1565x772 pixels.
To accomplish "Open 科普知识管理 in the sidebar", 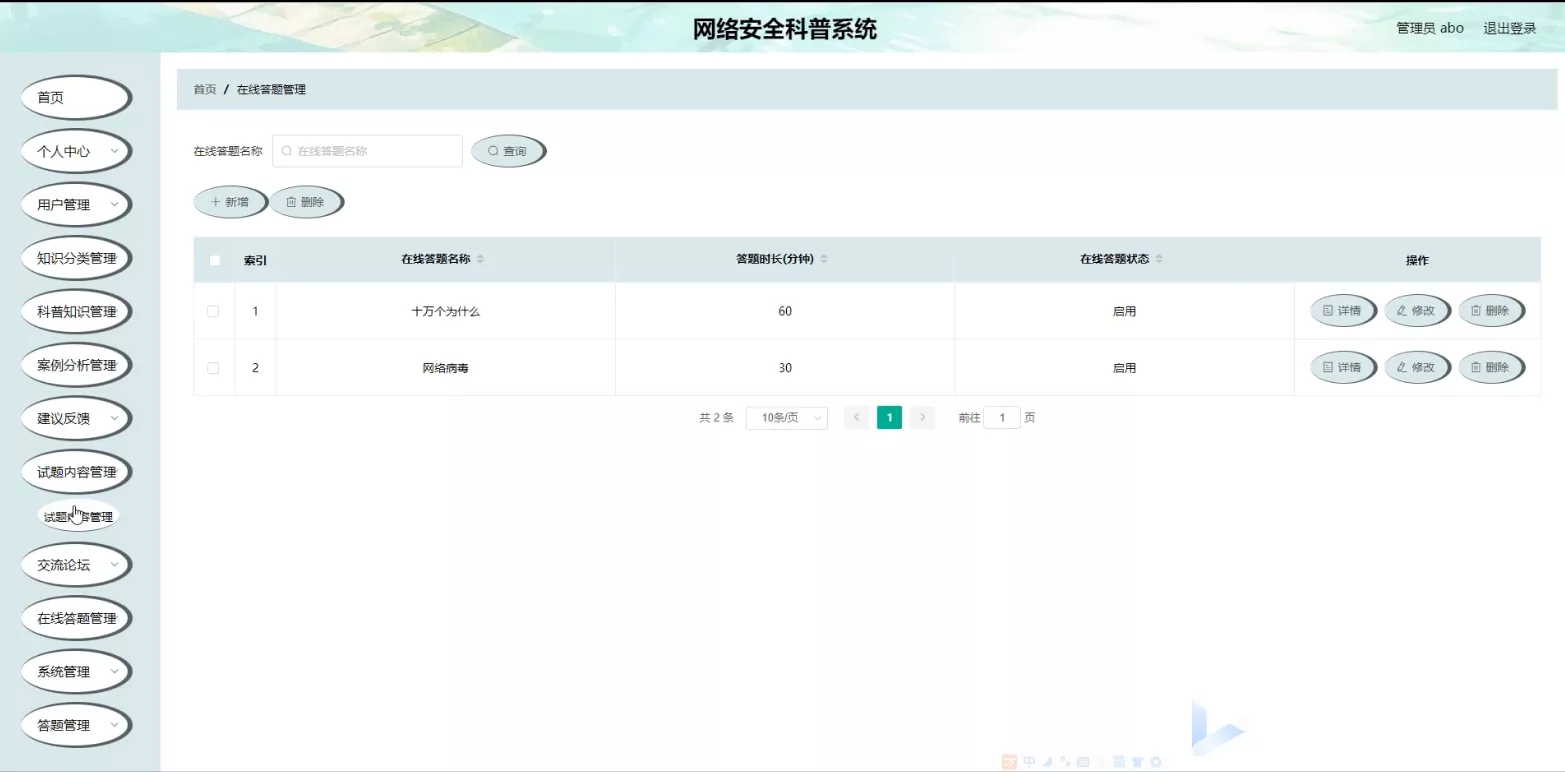I will pos(75,311).
